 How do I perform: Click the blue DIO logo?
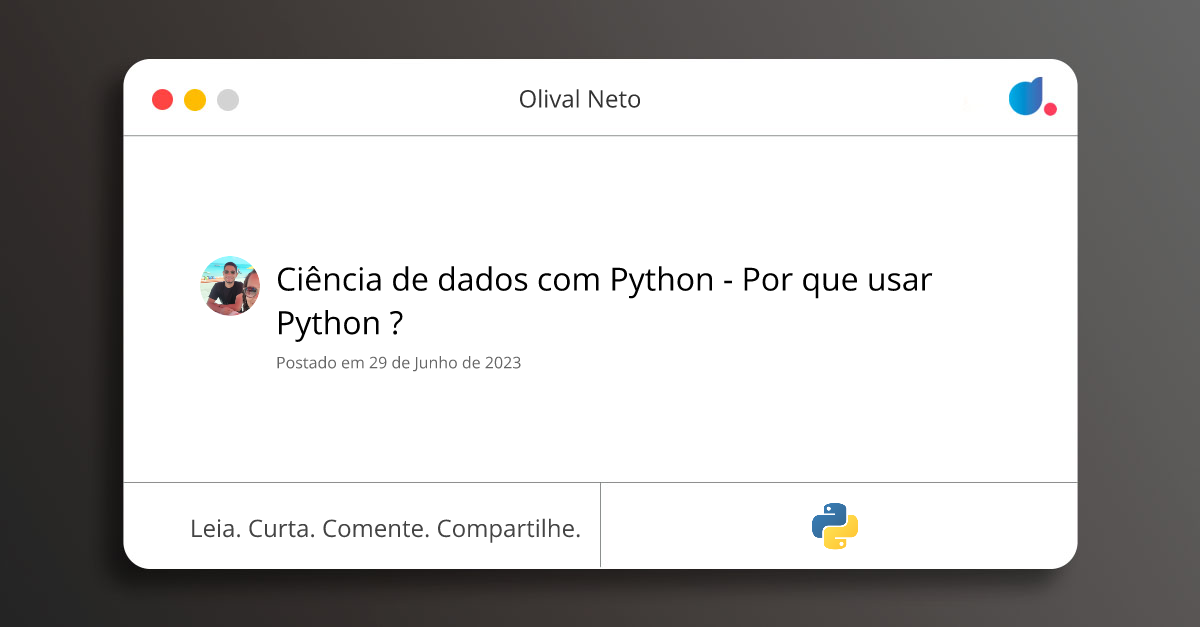(1026, 96)
